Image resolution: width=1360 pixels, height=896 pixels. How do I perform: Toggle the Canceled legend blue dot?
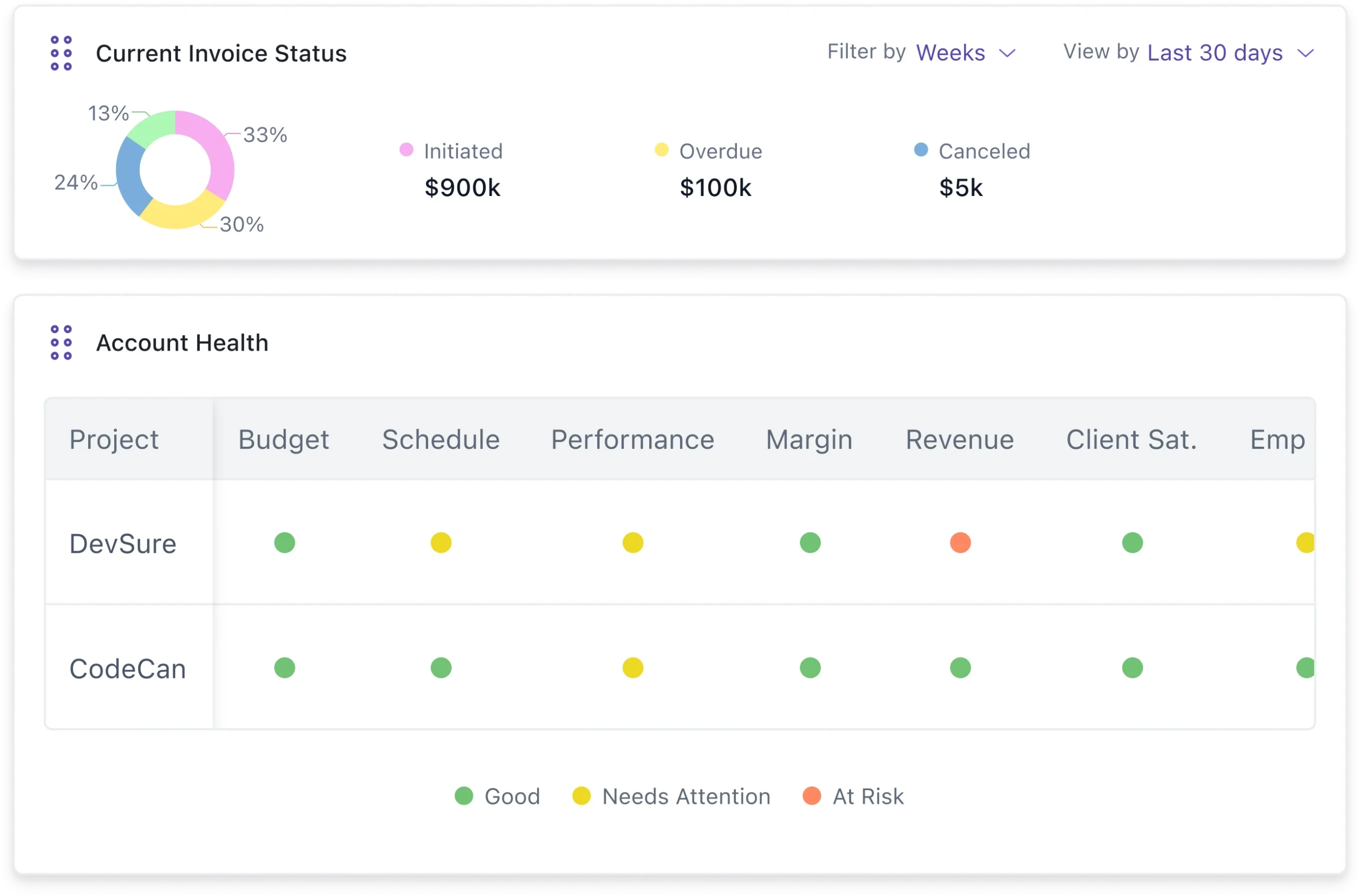tap(921, 150)
